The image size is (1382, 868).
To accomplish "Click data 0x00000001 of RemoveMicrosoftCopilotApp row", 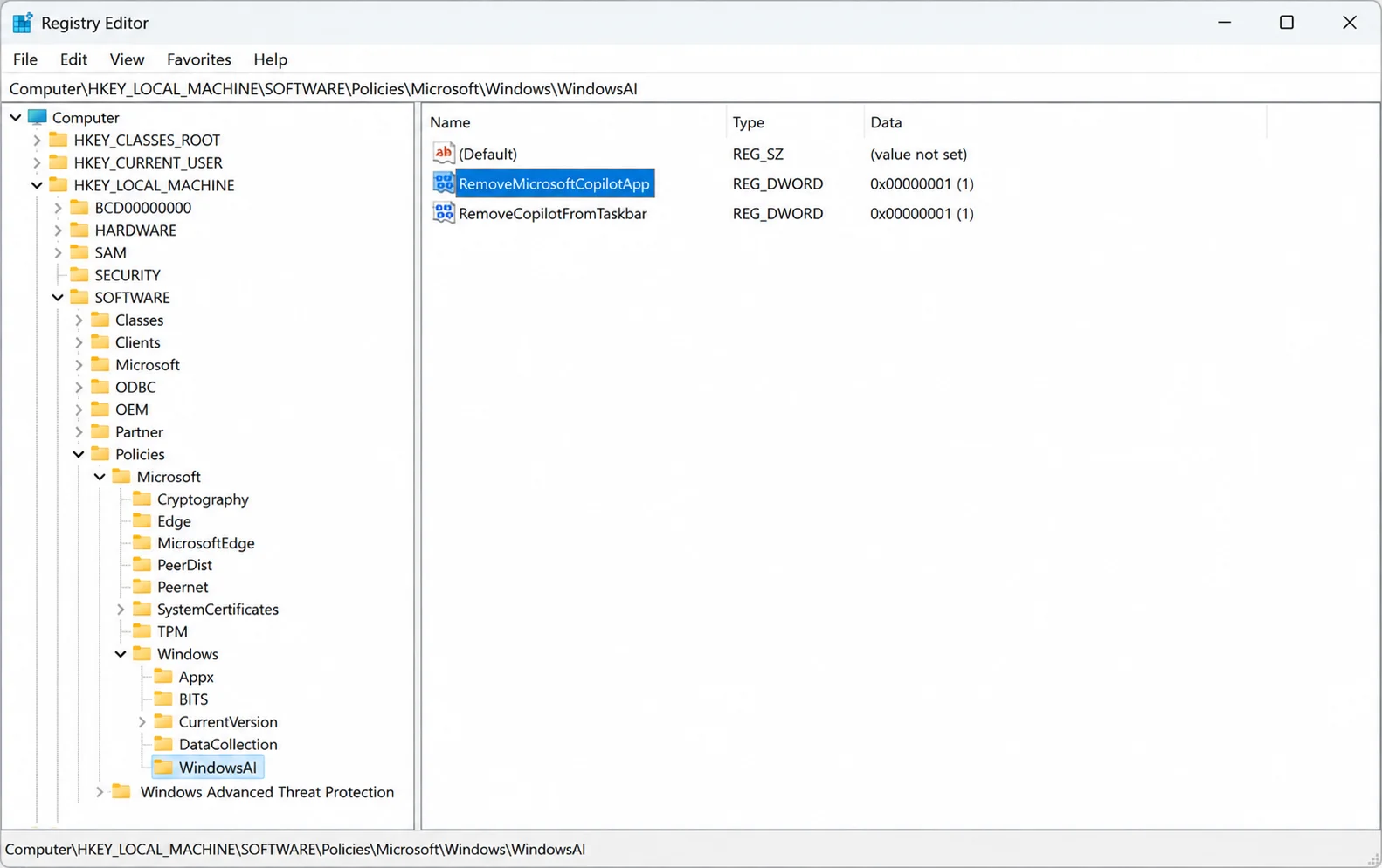I will click(x=922, y=183).
